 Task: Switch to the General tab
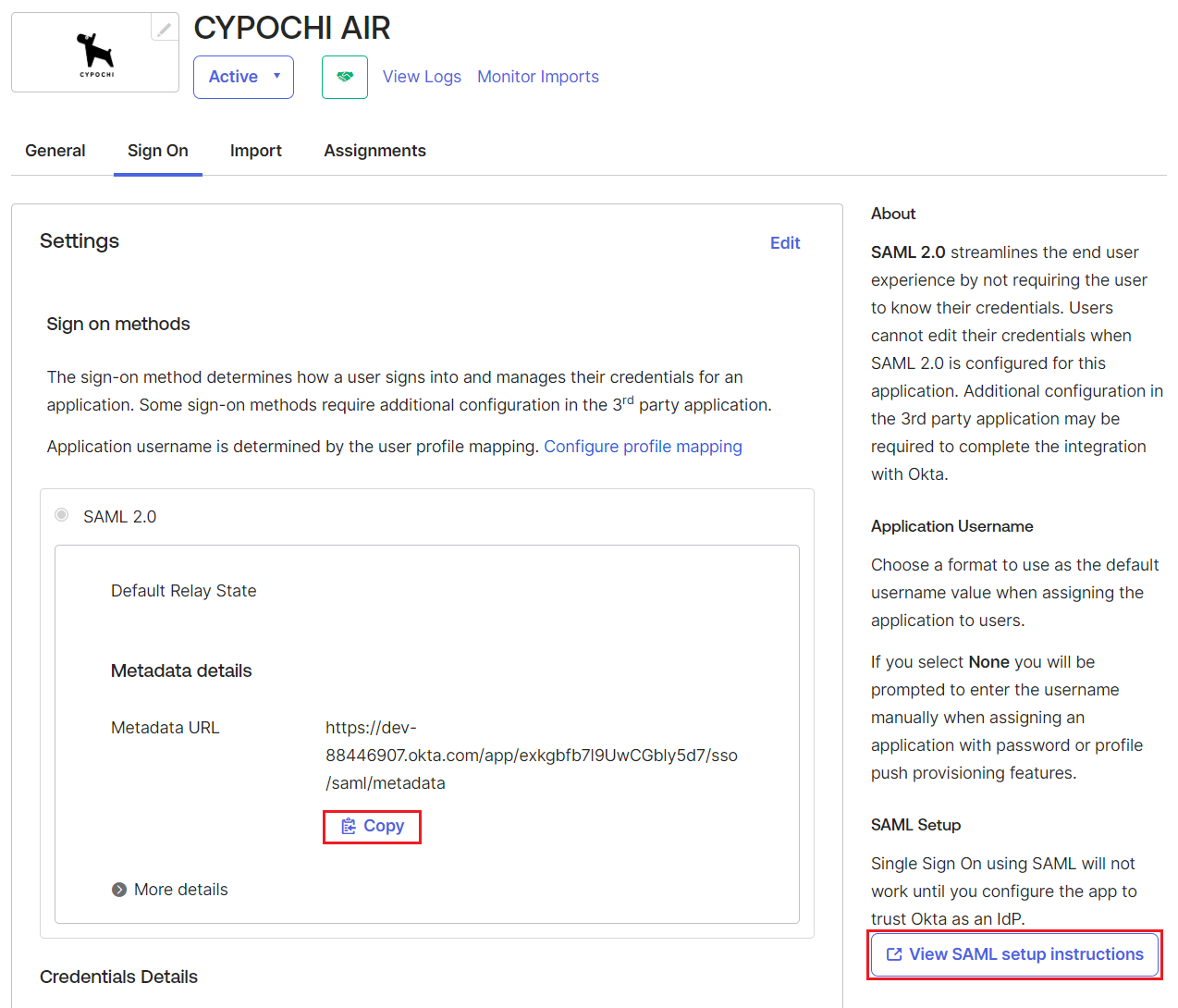pos(55,151)
